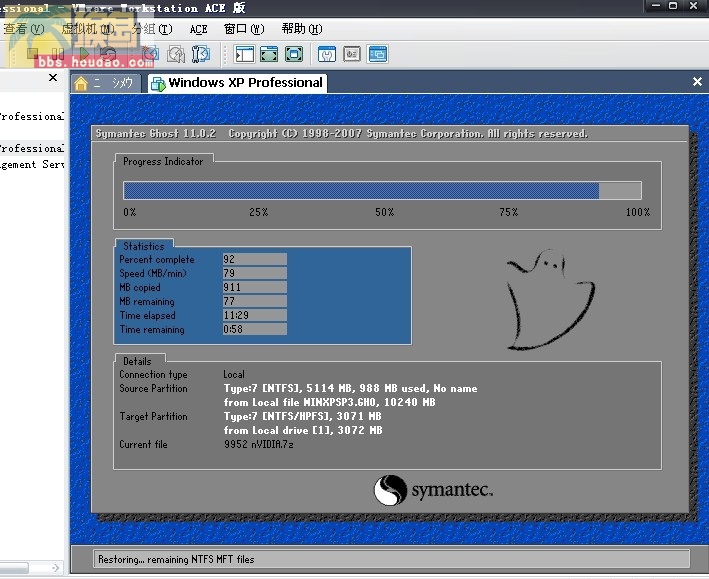Open the ACE menu
The height and width of the screenshot is (579, 709).
(198, 29)
